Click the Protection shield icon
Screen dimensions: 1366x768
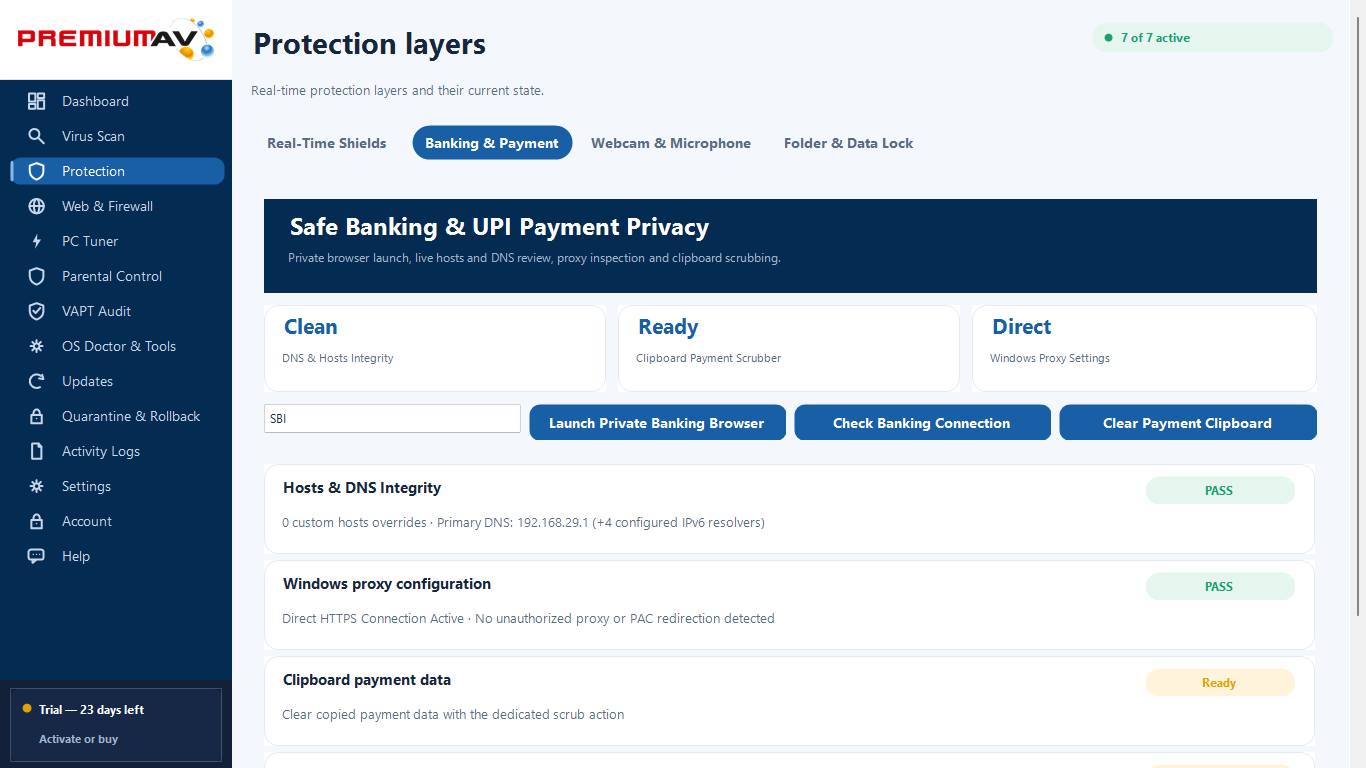tap(37, 171)
